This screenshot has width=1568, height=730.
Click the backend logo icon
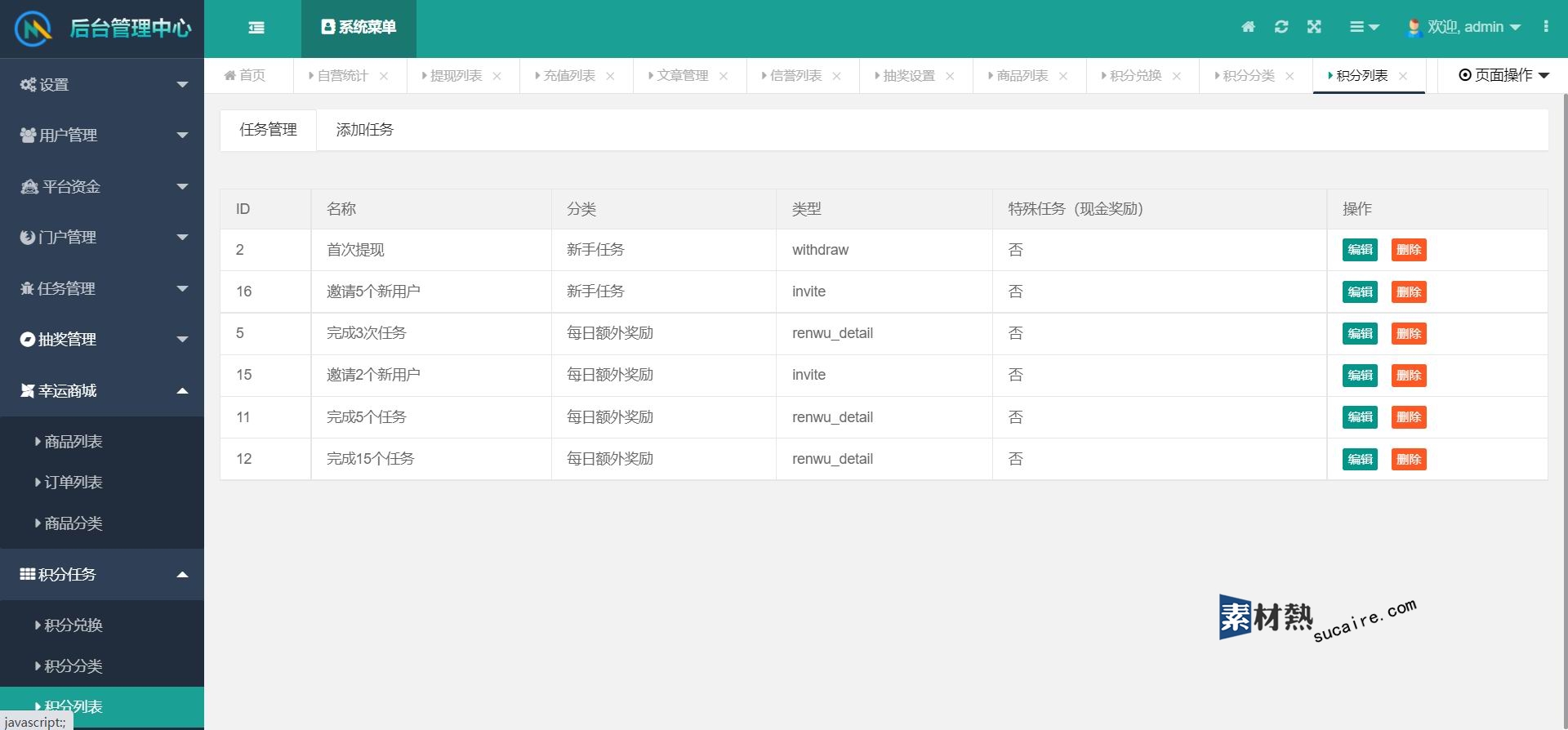(33, 29)
